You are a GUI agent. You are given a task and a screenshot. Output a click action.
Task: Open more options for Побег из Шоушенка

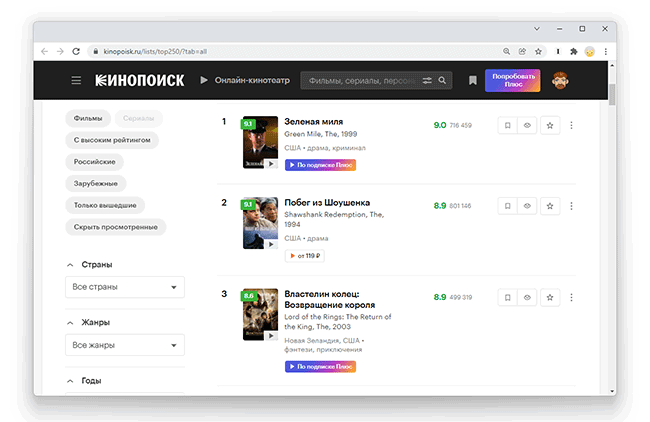(571, 206)
